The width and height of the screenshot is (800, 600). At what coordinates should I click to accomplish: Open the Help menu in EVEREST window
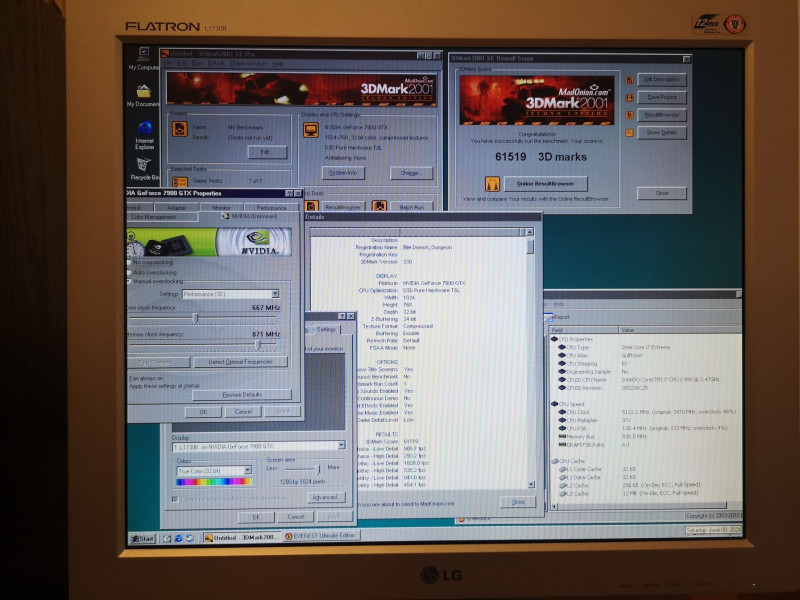click(x=559, y=305)
